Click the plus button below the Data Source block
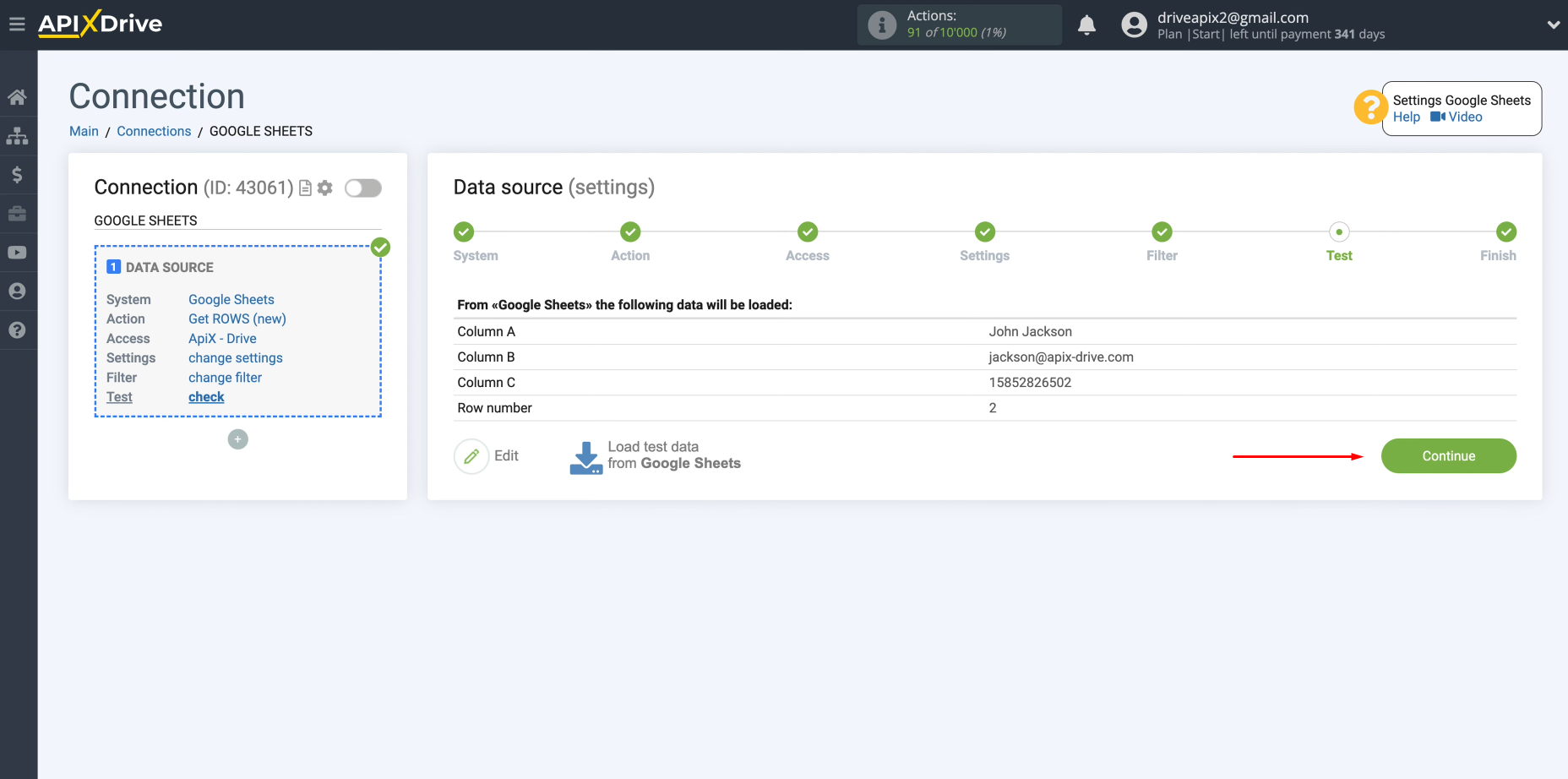The width and height of the screenshot is (1568, 779). click(237, 439)
